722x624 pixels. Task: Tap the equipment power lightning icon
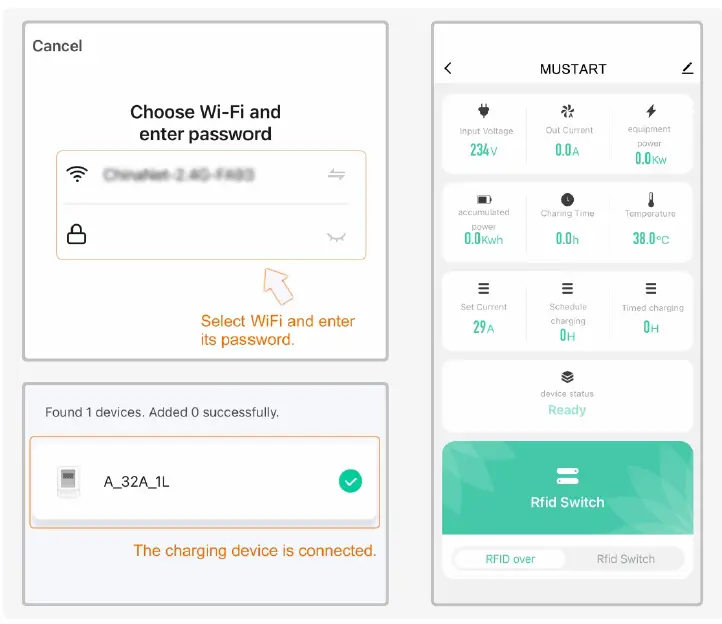point(651,112)
